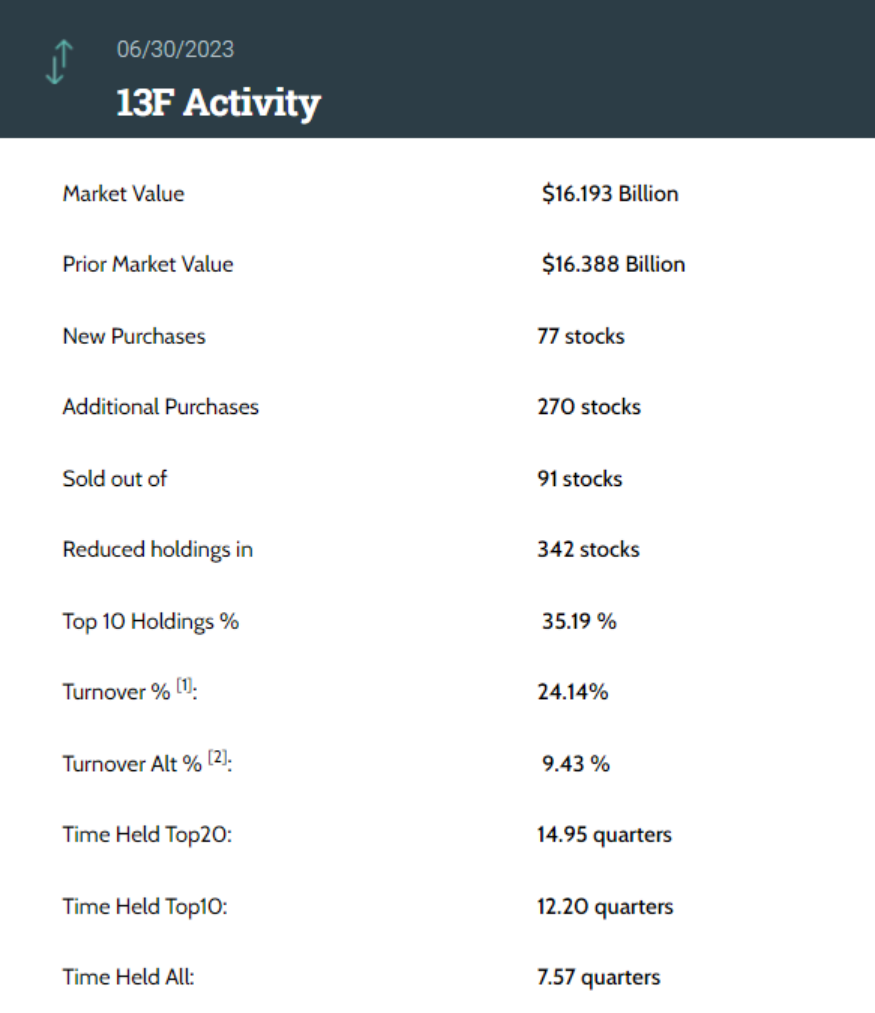Click the Market Value label
The width and height of the screenshot is (875, 1013).
pos(123,194)
